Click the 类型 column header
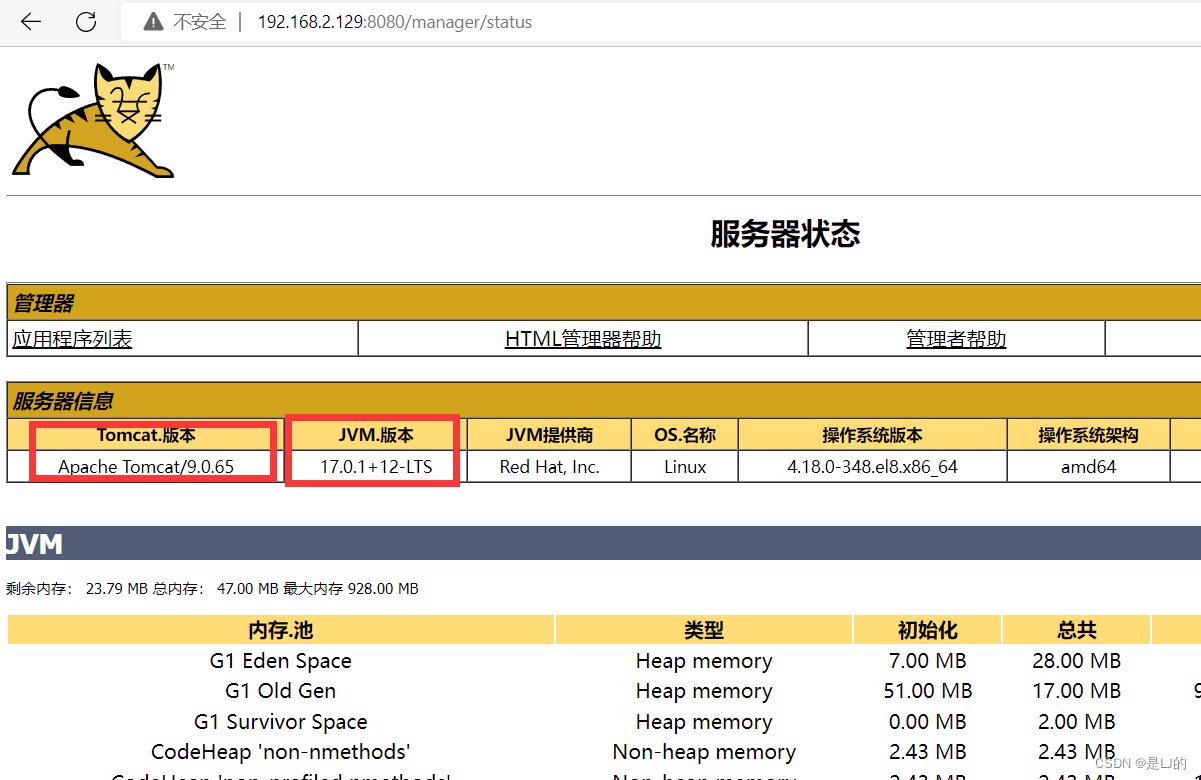The height and width of the screenshot is (780, 1201). pyautogui.click(x=704, y=630)
